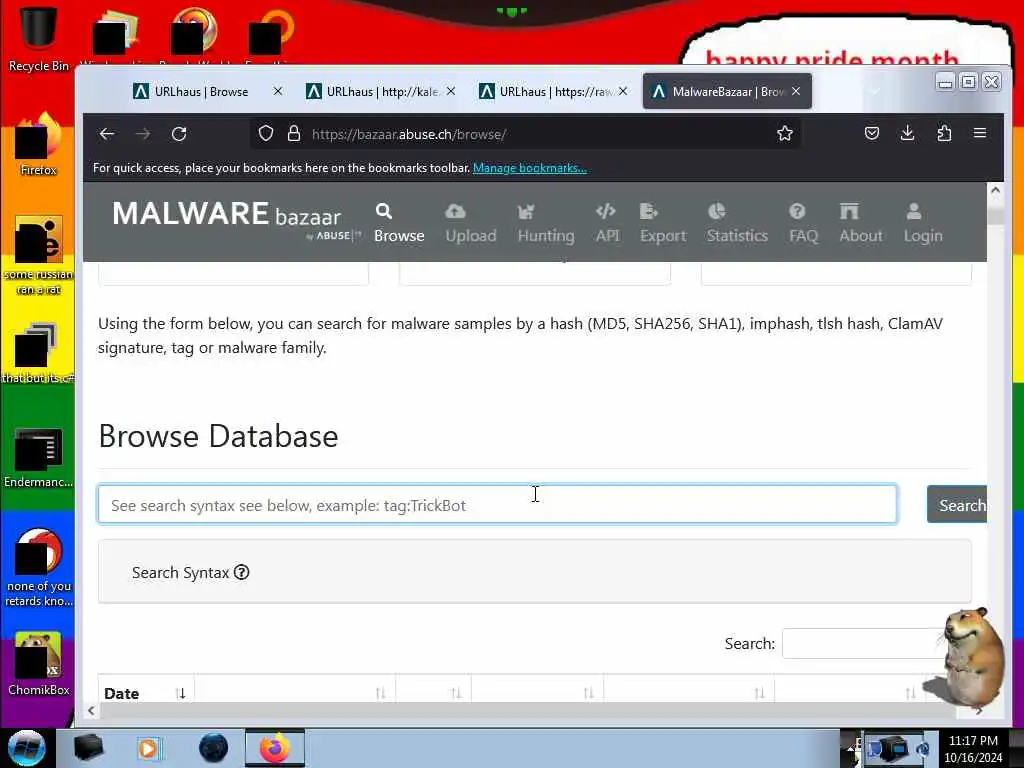Open the Windows Start menu orb
Viewport: 1024px width, 768px height.
click(x=26, y=748)
